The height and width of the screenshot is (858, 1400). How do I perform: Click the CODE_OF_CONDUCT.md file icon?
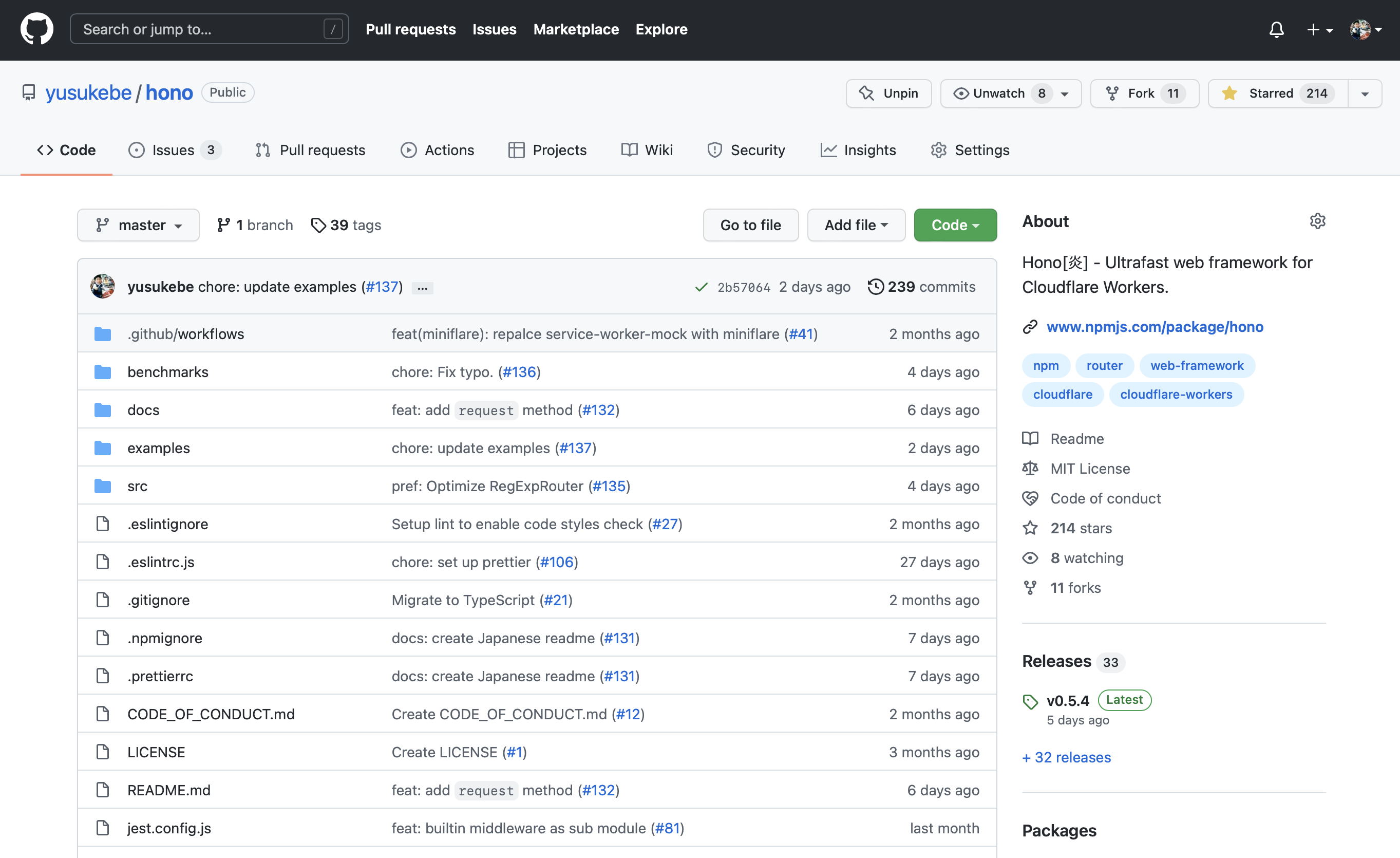coord(102,714)
